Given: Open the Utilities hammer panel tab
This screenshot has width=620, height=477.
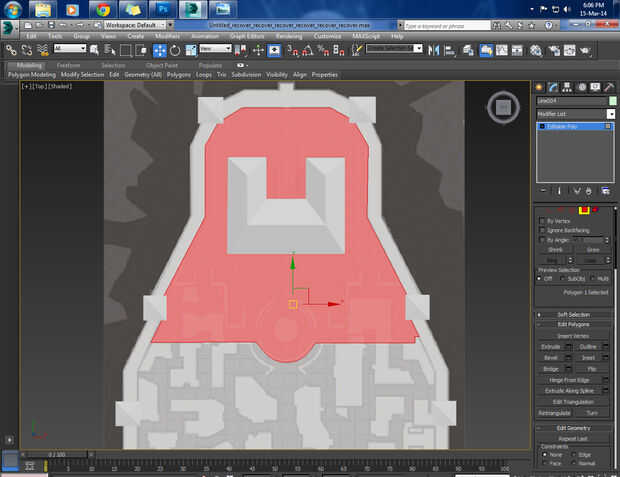Looking at the screenshot, I should [608, 87].
